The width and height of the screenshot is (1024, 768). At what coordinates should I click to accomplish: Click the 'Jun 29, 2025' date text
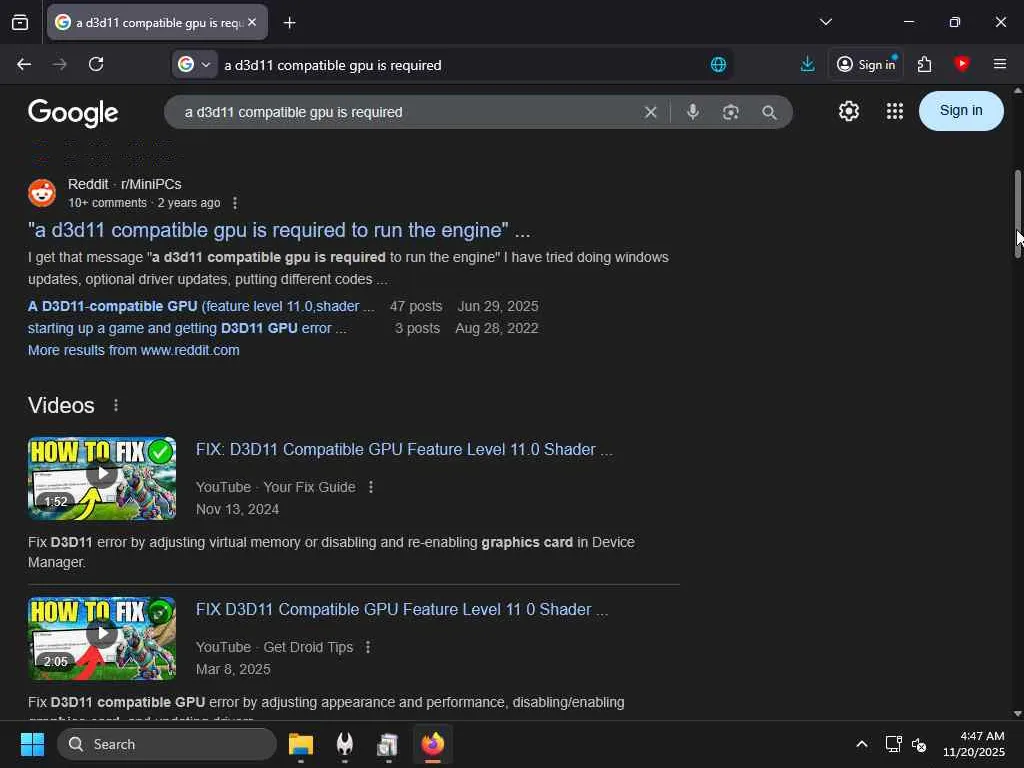click(x=498, y=306)
